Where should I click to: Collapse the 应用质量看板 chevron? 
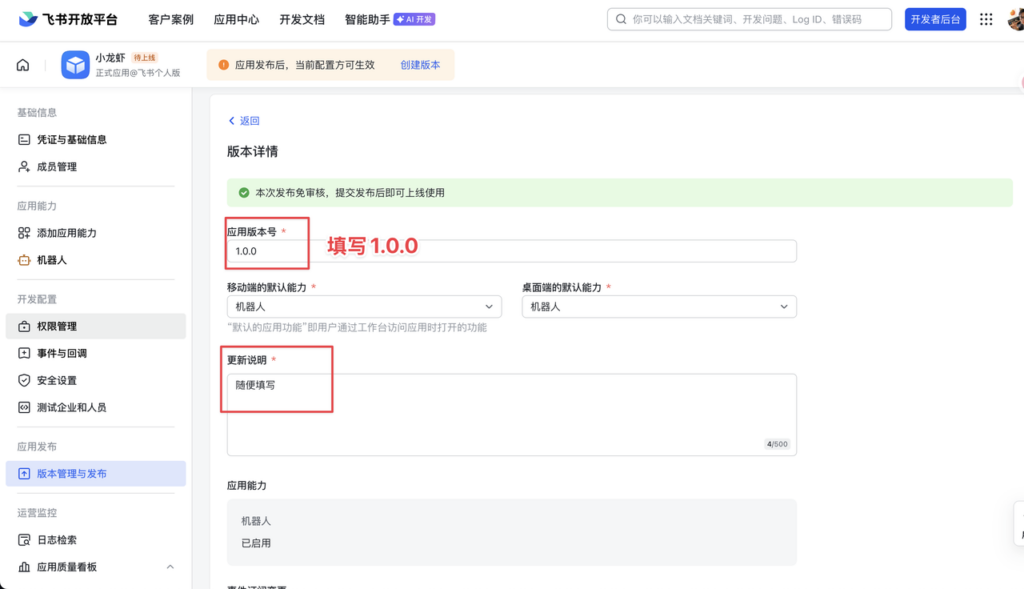[x=170, y=567]
